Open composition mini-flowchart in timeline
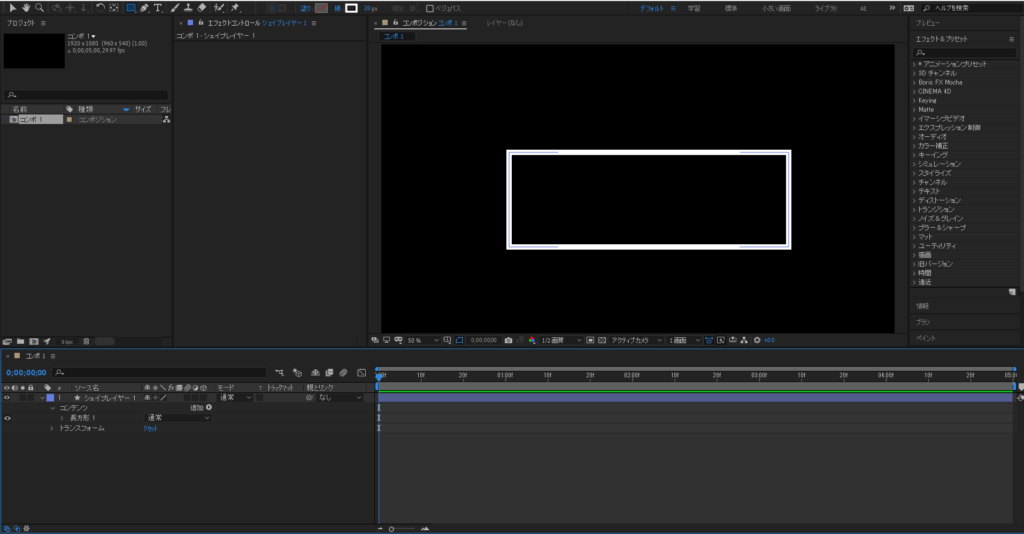This screenshot has width=1024, height=534. tap(280, 373)
